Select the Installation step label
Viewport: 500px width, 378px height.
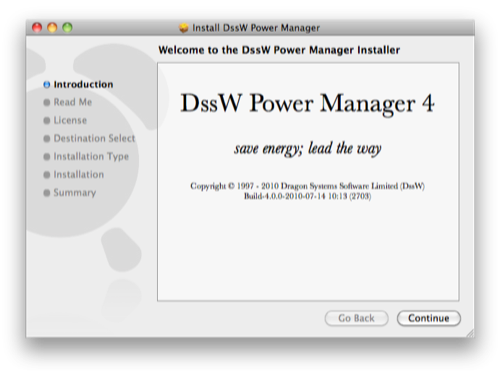79,174
